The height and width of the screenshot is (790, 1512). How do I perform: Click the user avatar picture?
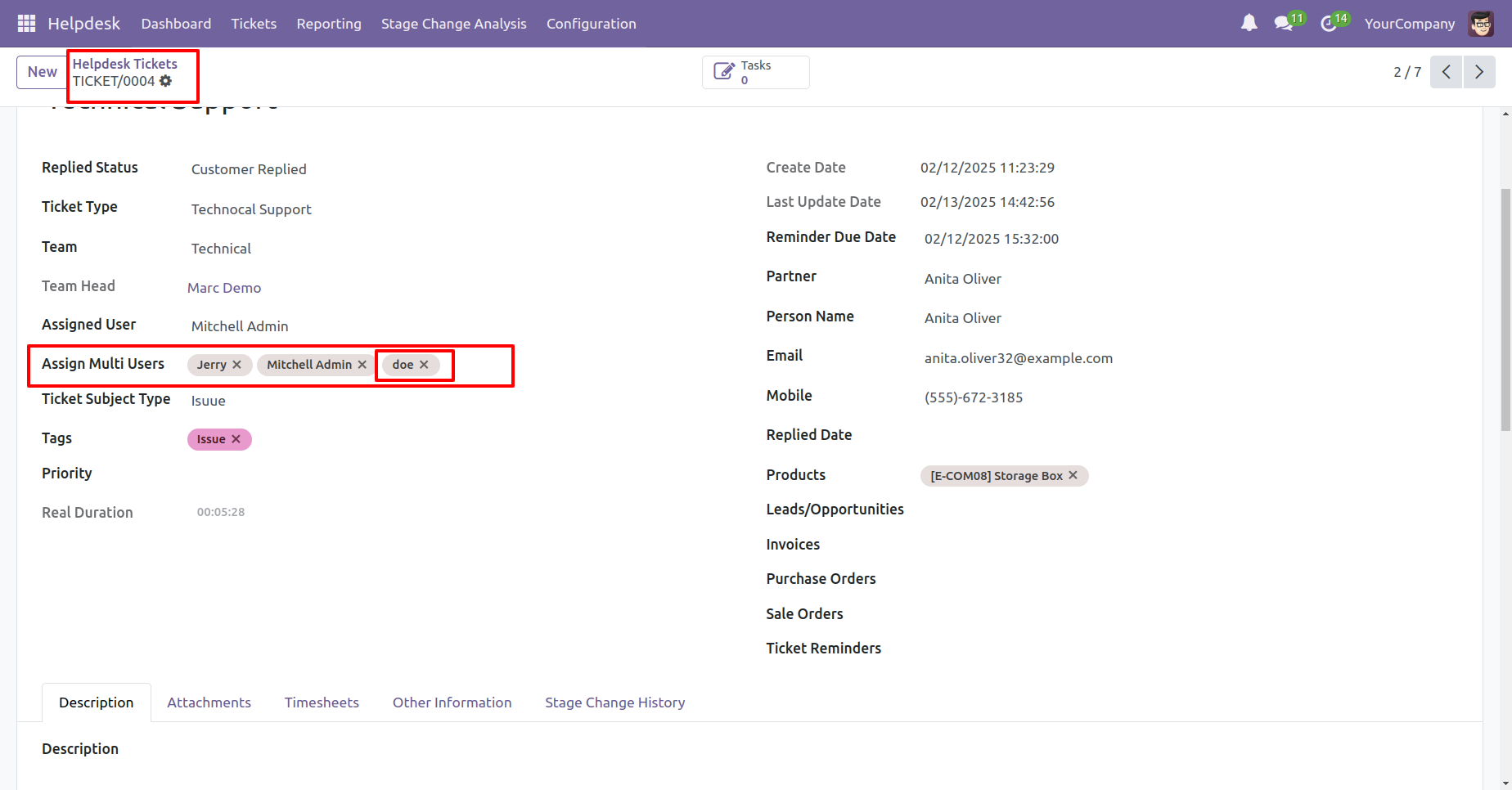pos(1481,24)
